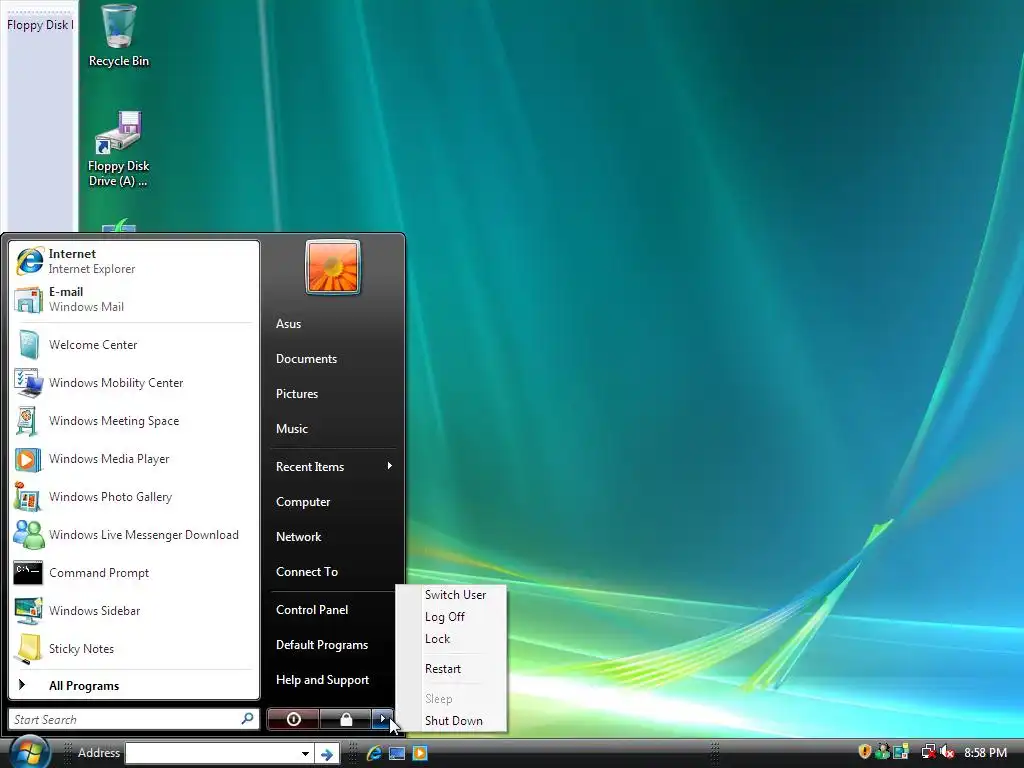Click the network disconnected tray icon

[928, 752]
